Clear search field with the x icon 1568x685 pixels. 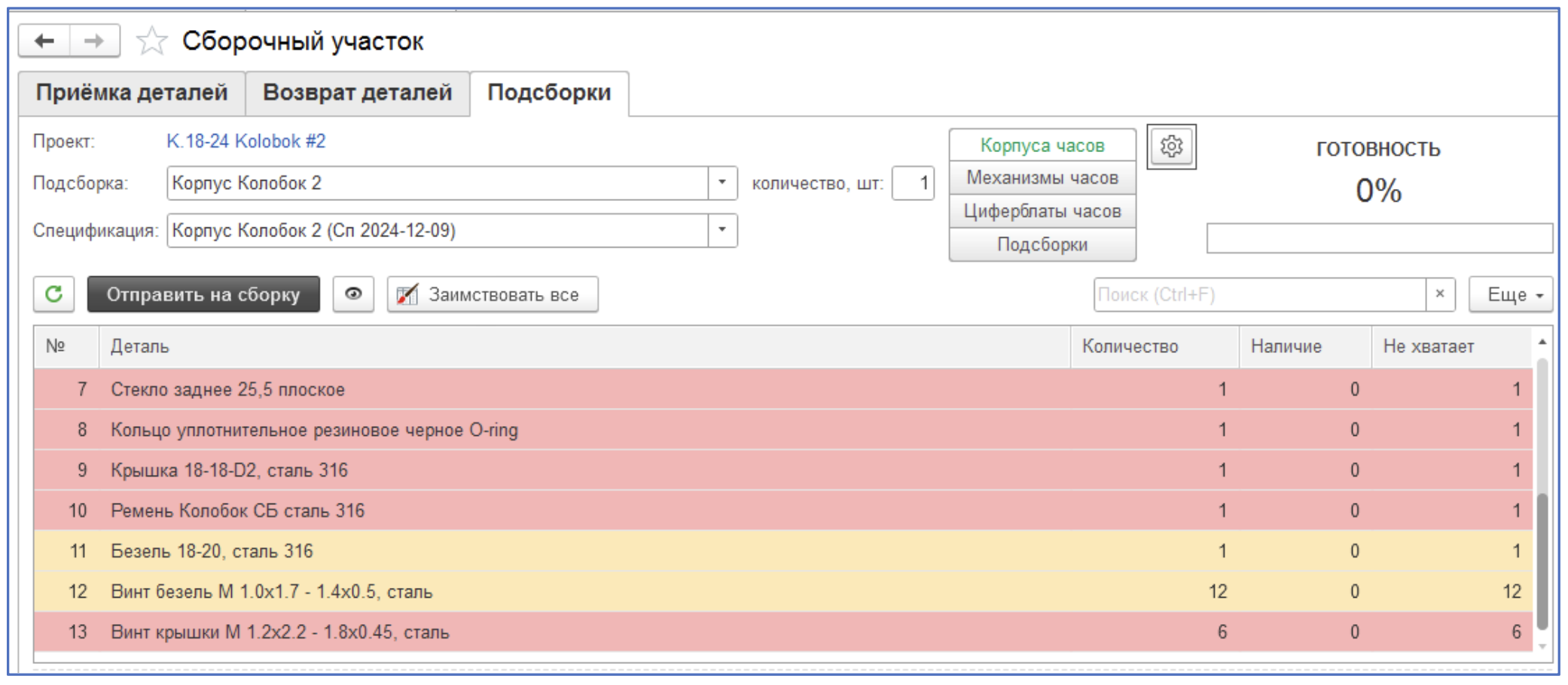pos(1440,294)
